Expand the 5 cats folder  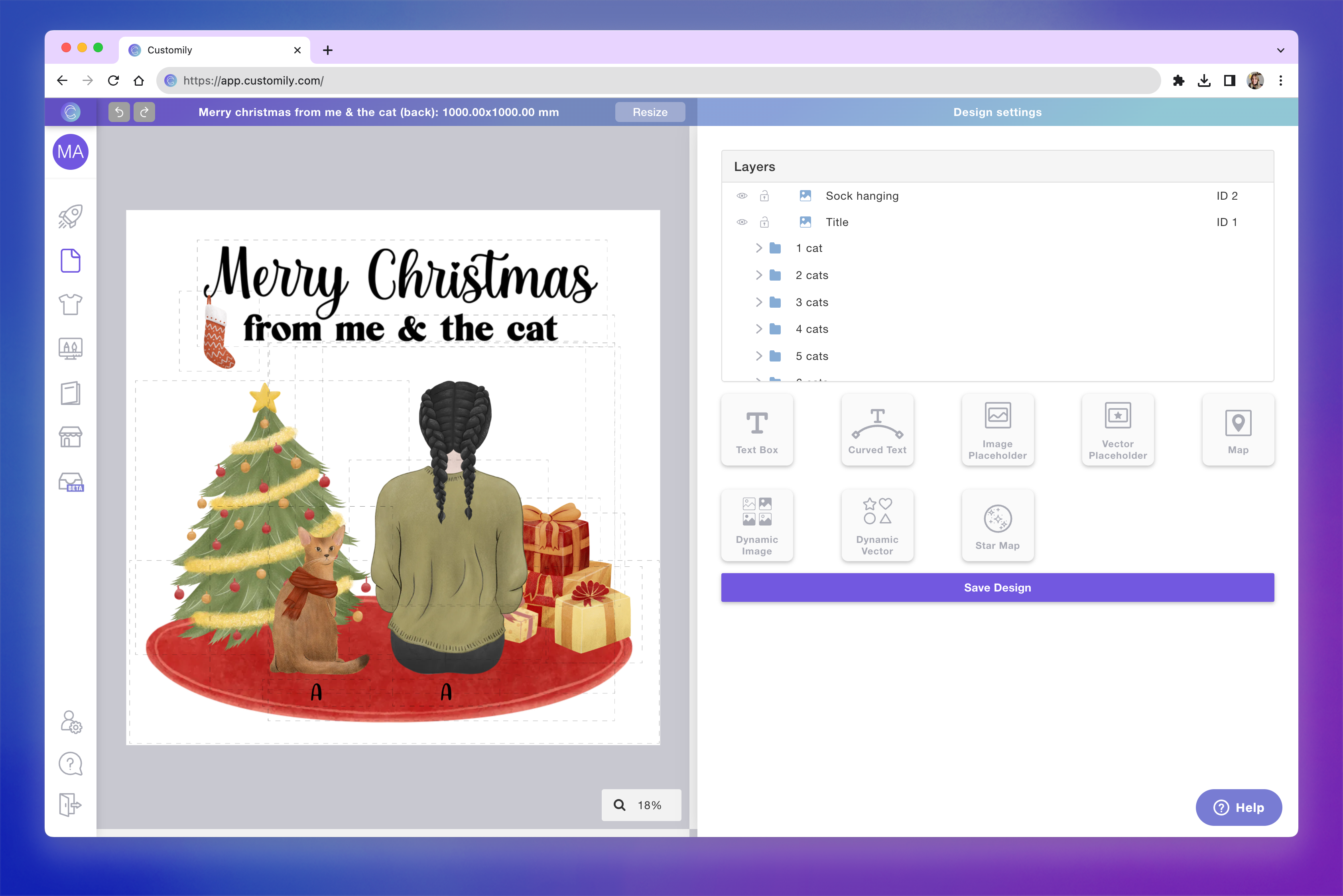pyautogui.click(x=759, y=356)
